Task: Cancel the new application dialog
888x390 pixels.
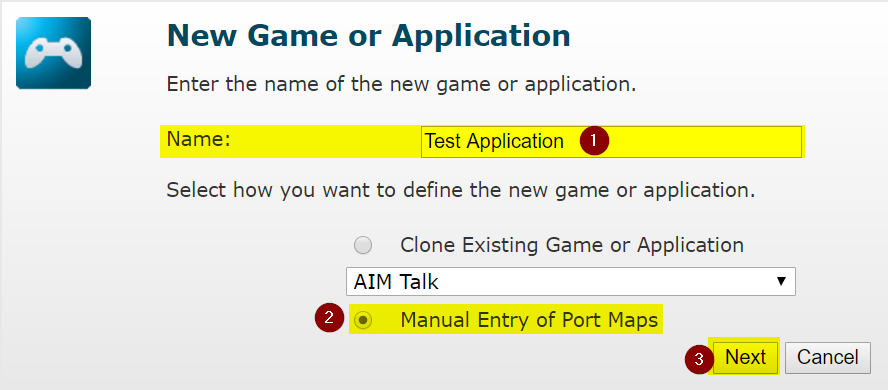Action: point(827,357)
